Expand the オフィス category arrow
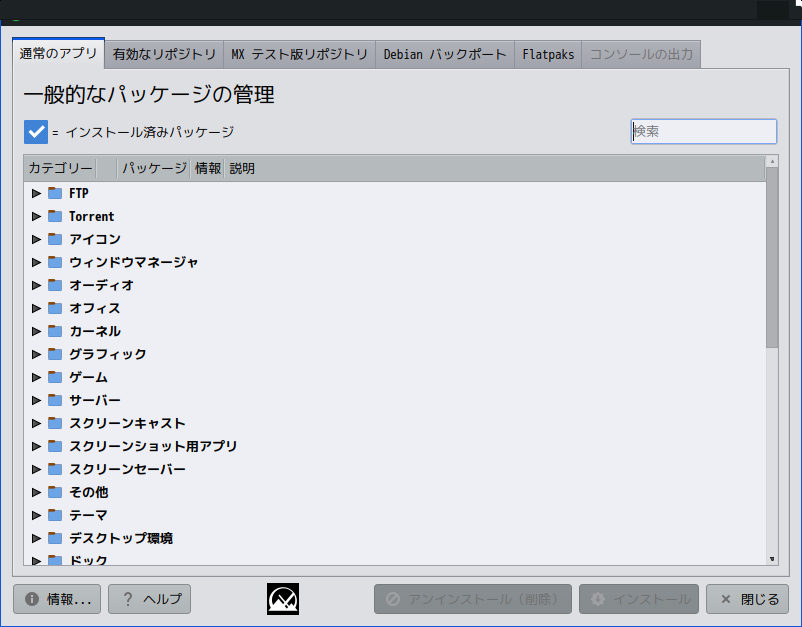802x627 pixels. (x=36, y=308)
